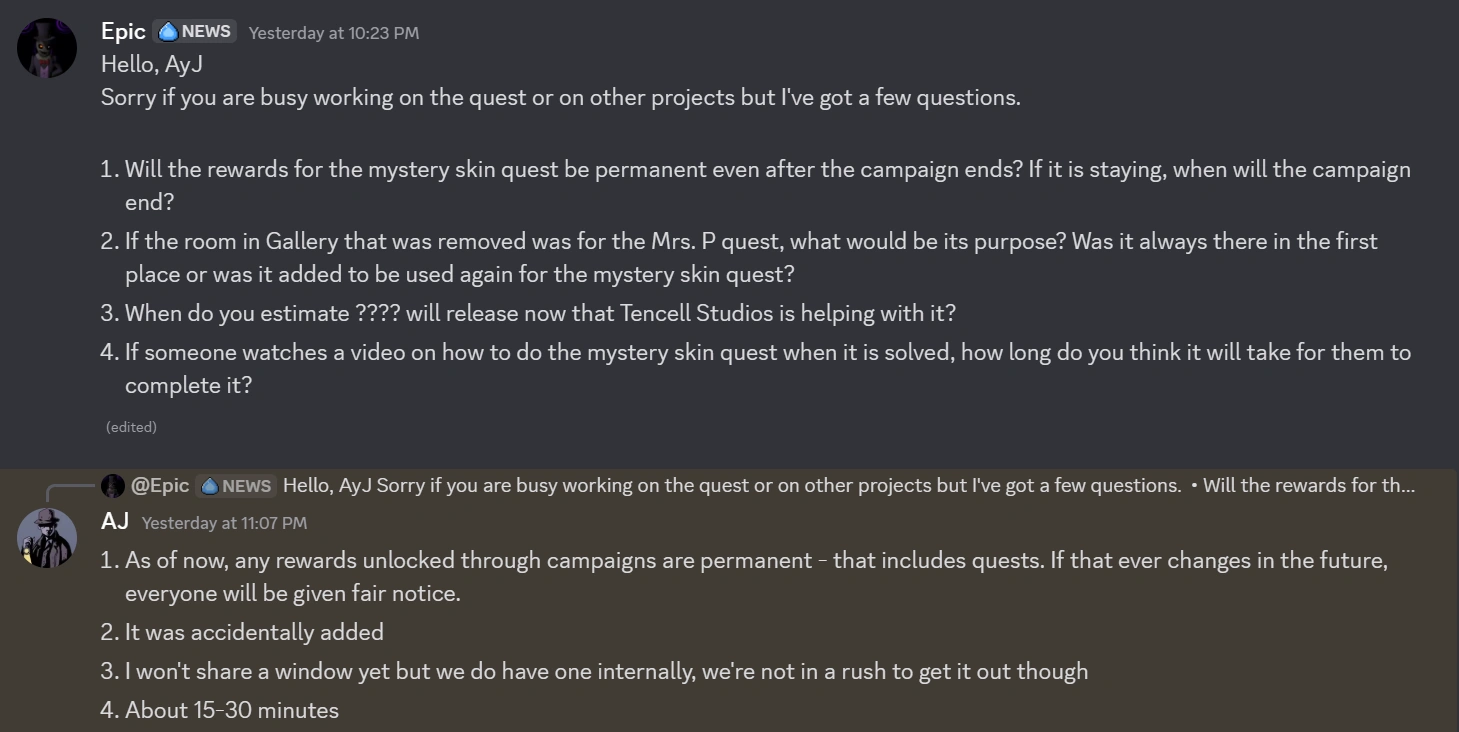Click AJ's answer "It was accidentally added"
The image size is (1459, 732).
(x=254, y=632)
